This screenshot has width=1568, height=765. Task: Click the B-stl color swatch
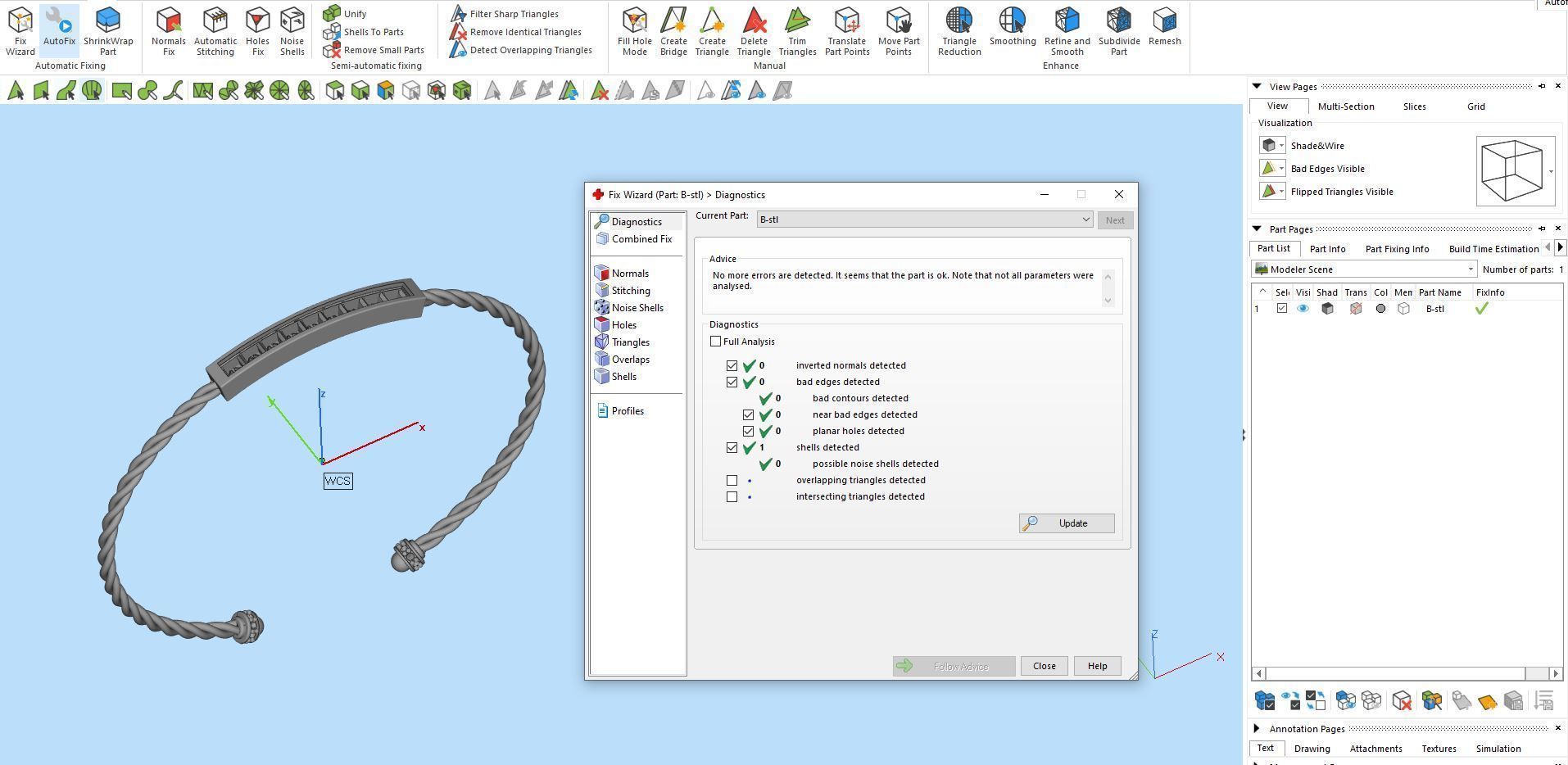coord(1380,309)
